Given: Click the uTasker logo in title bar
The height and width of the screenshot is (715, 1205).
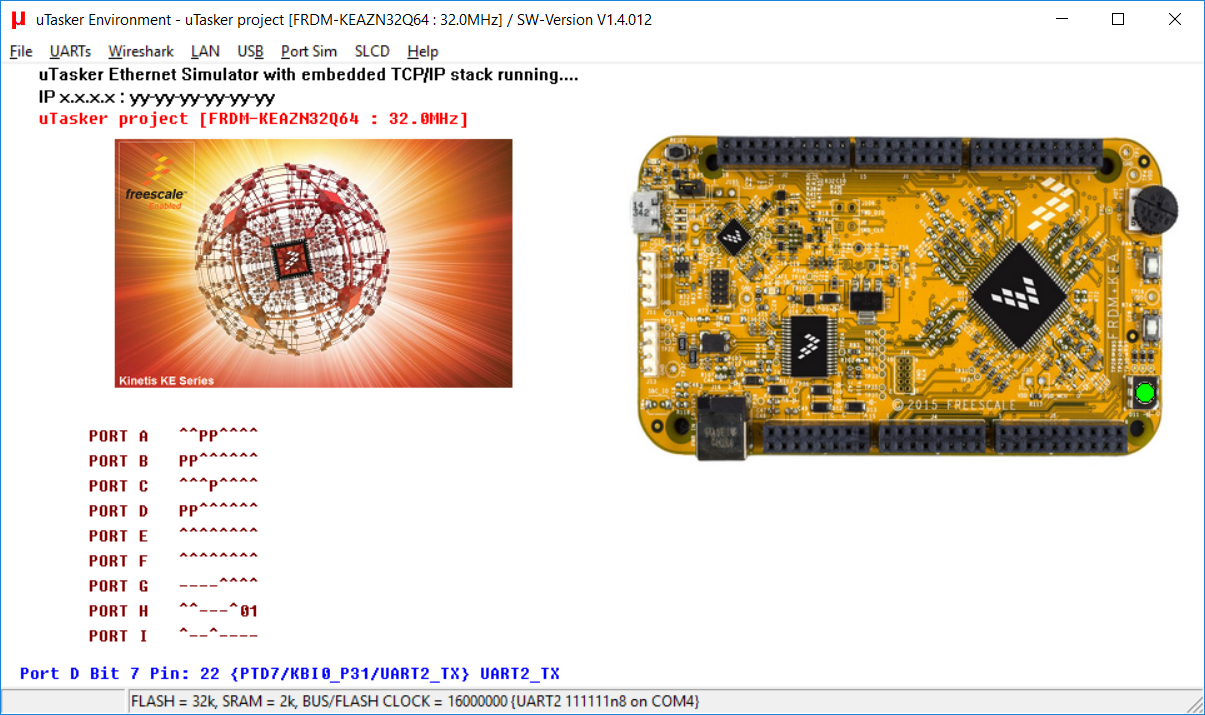Looking at the screenshot, I should pyautogui.click(x=18, y=19).
